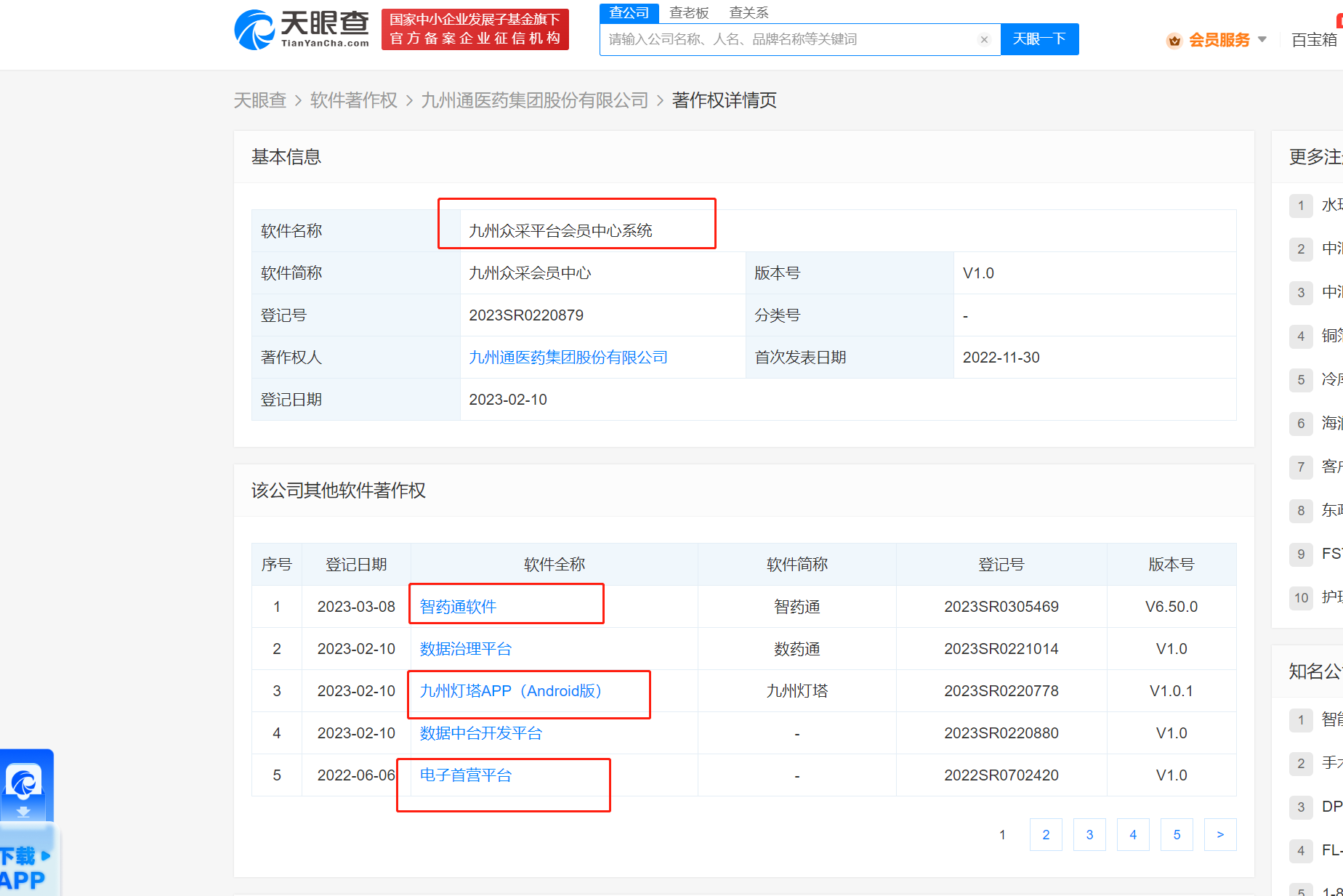Screen dimensions: 1343x896
Task: Open the 会员服务 menu
Action: point(1219,40)
